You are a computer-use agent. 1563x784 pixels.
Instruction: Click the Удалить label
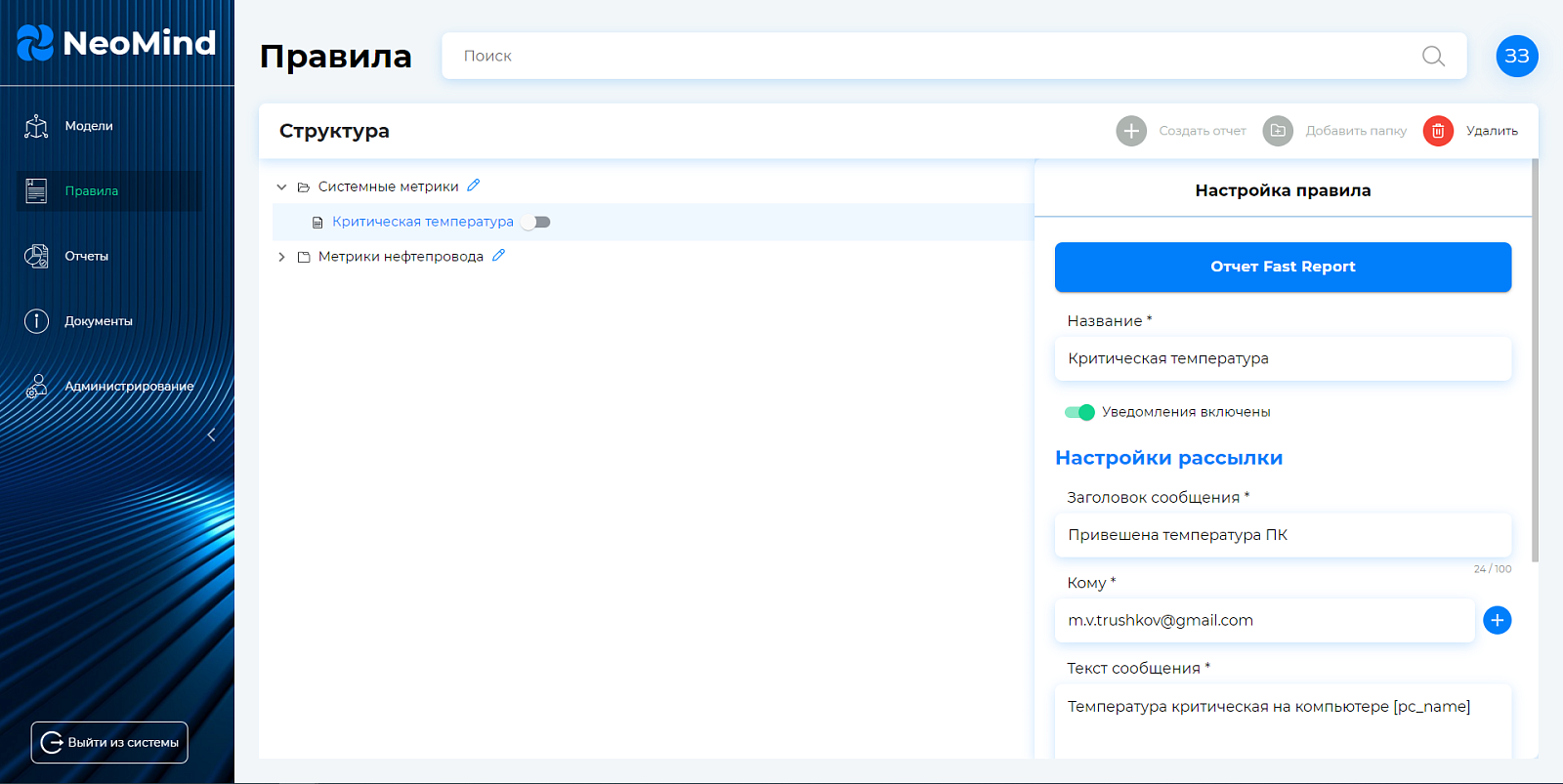(x=1492, y=131)
